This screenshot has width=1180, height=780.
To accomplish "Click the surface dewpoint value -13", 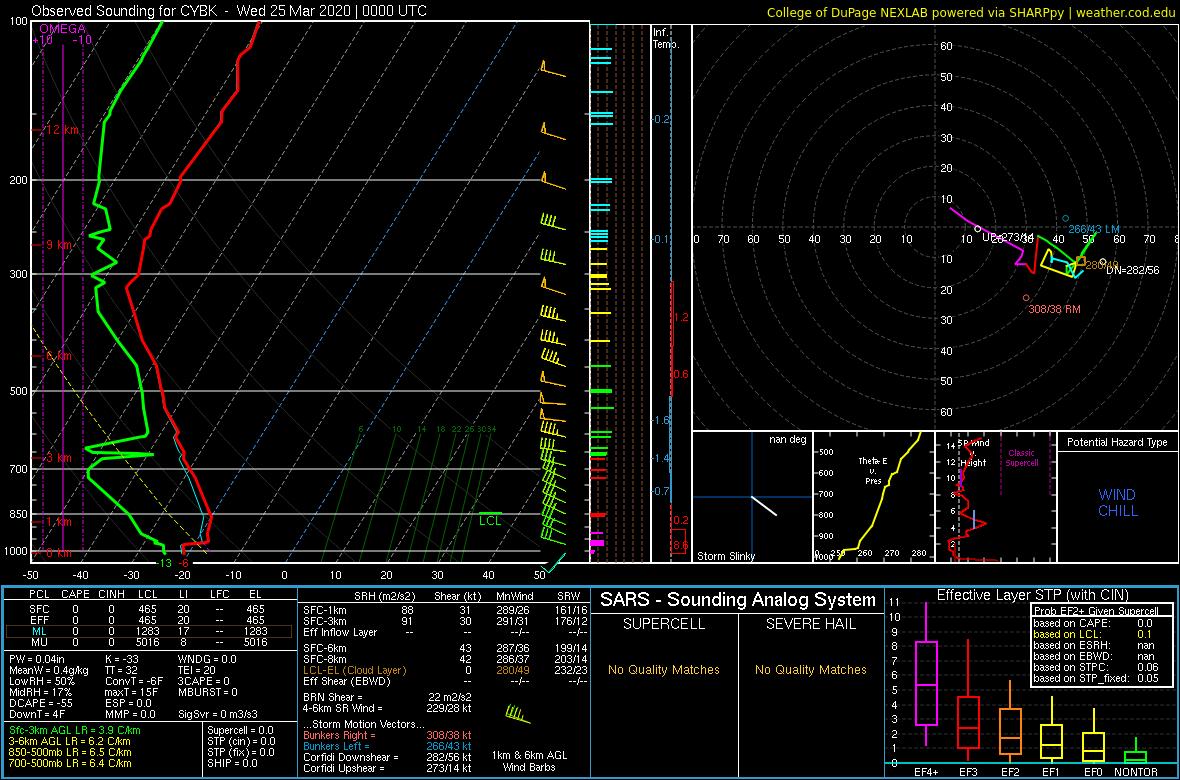I will point(164,562).
